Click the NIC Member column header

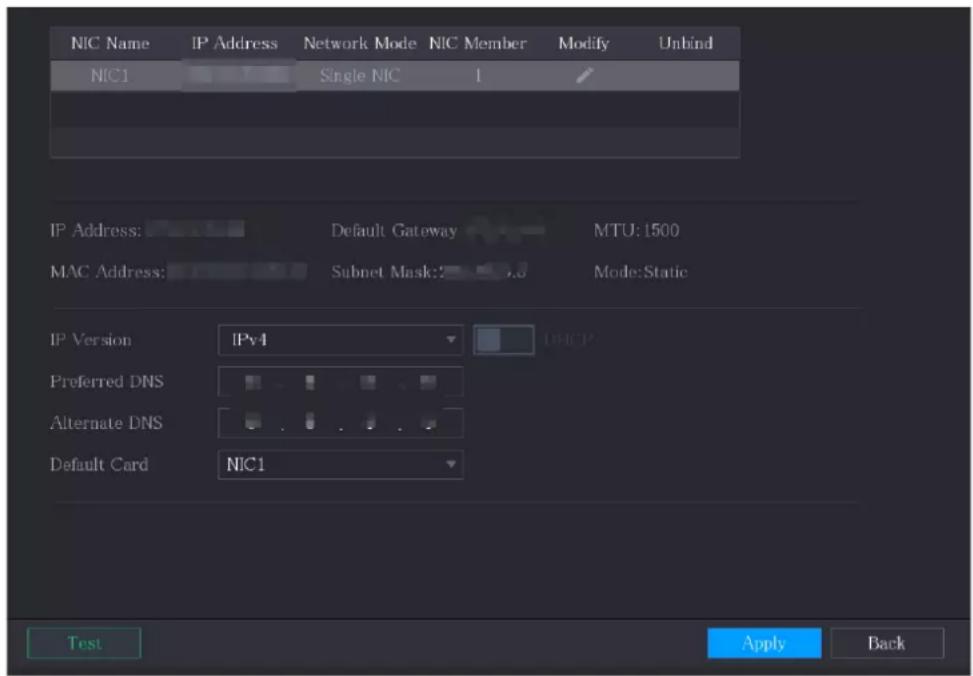pyautogui.click(x=478, y=43)
